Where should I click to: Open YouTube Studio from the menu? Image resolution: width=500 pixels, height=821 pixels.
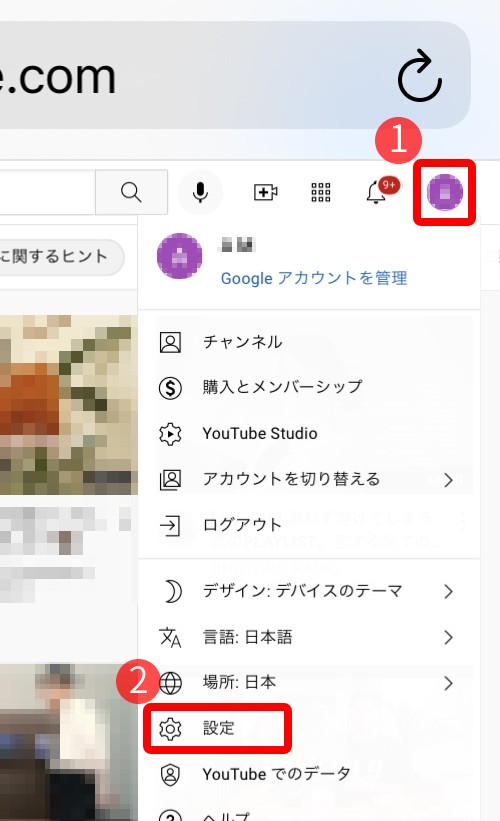coord(309,434)
